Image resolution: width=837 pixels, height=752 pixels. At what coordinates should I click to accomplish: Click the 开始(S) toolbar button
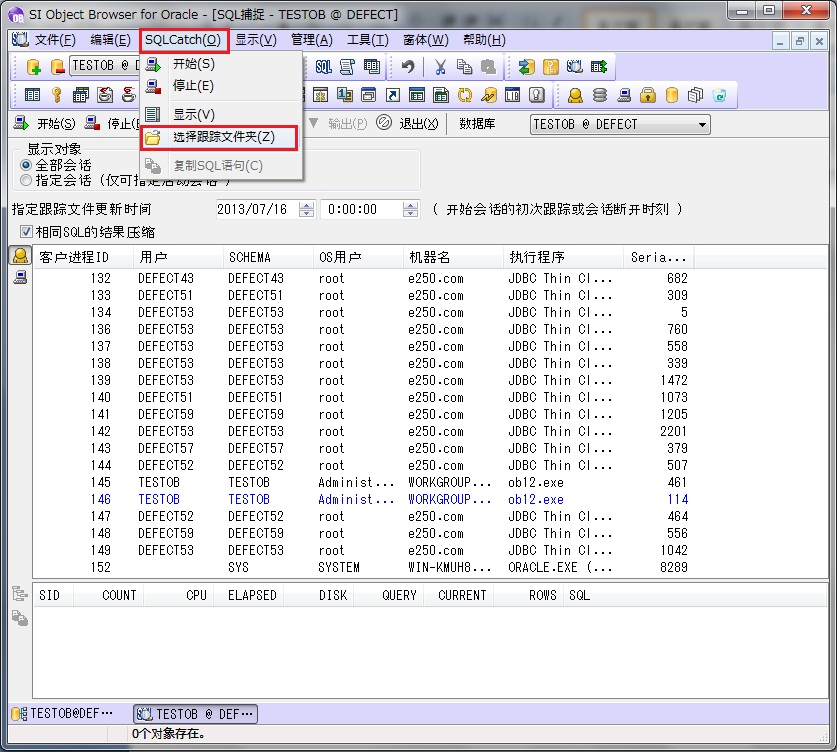(x=44, y=124)
